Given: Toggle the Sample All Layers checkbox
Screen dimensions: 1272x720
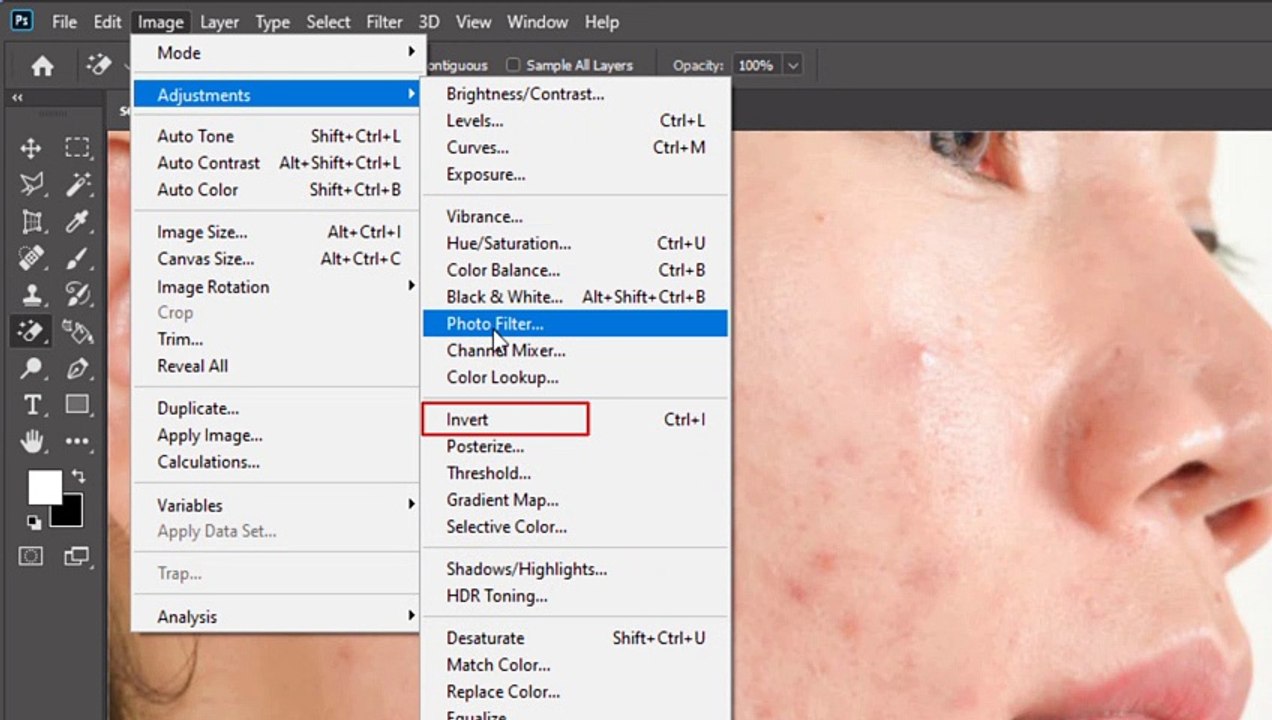Looking at the screenshot, I should point(513,65).
